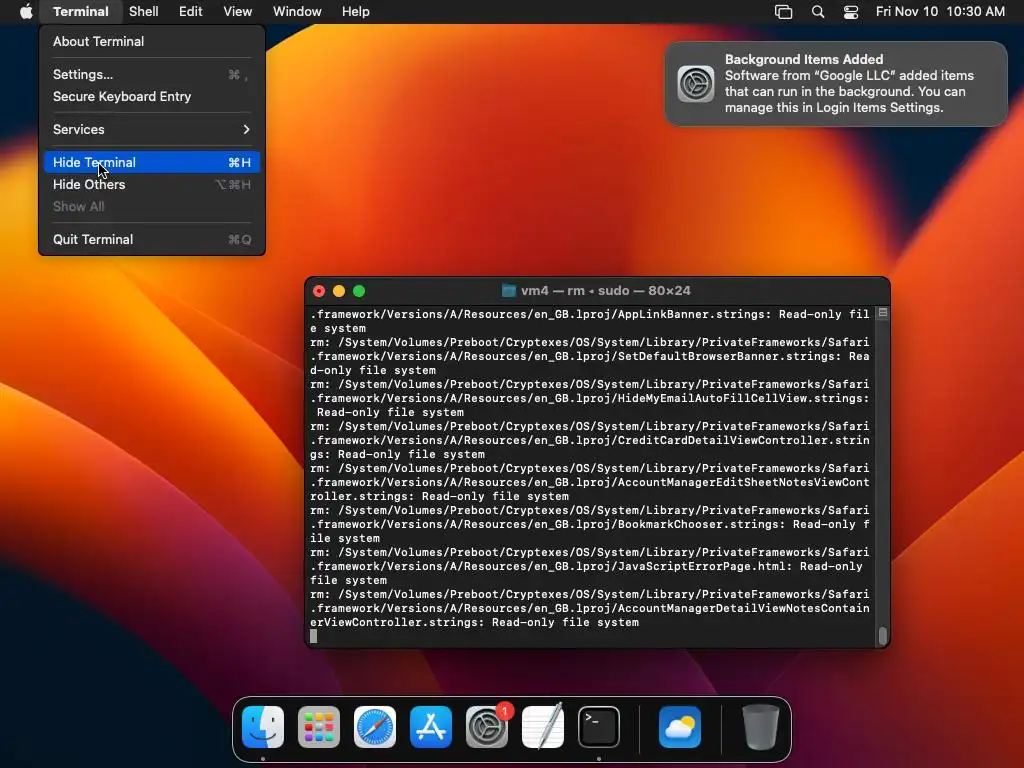1024x768 pixels.
Task: Click the Terminal scrollbar thumb
Action: coord(883,635)
